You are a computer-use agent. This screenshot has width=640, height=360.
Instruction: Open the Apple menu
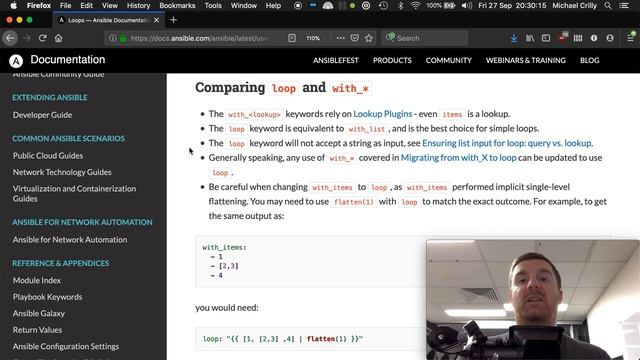click(x=13, y=6)
